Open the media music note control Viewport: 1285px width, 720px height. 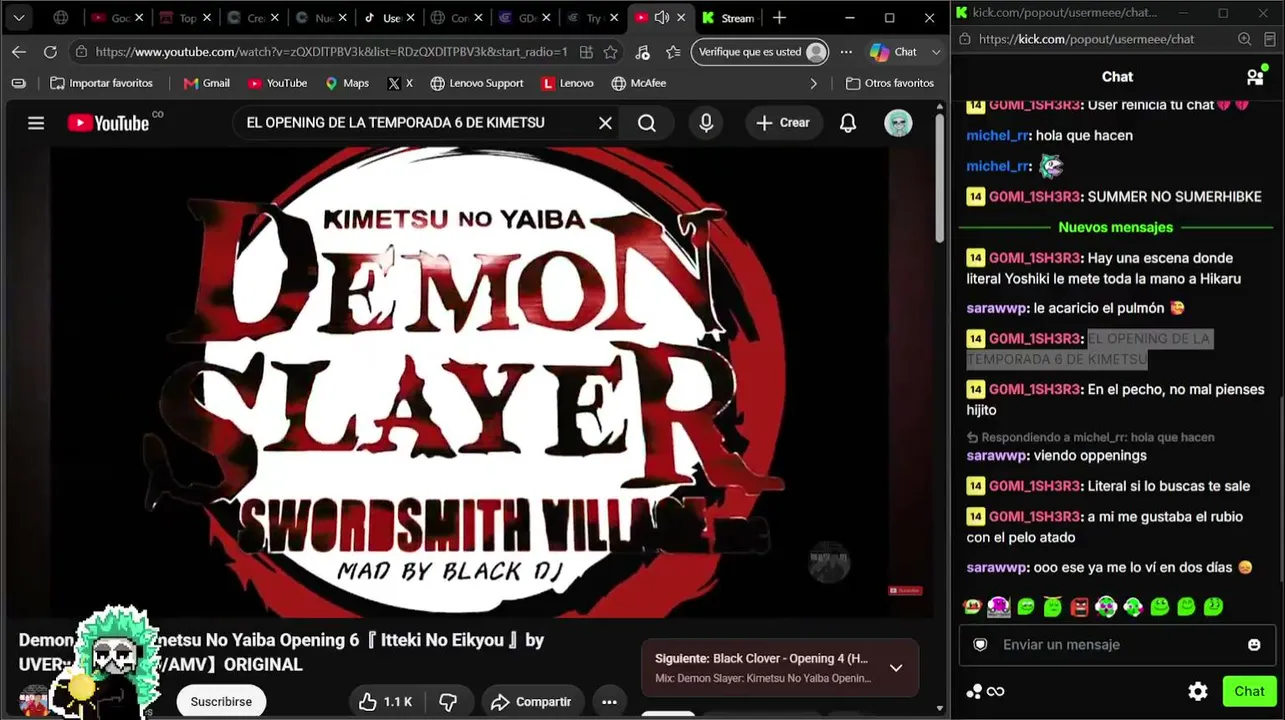[642, 52]
